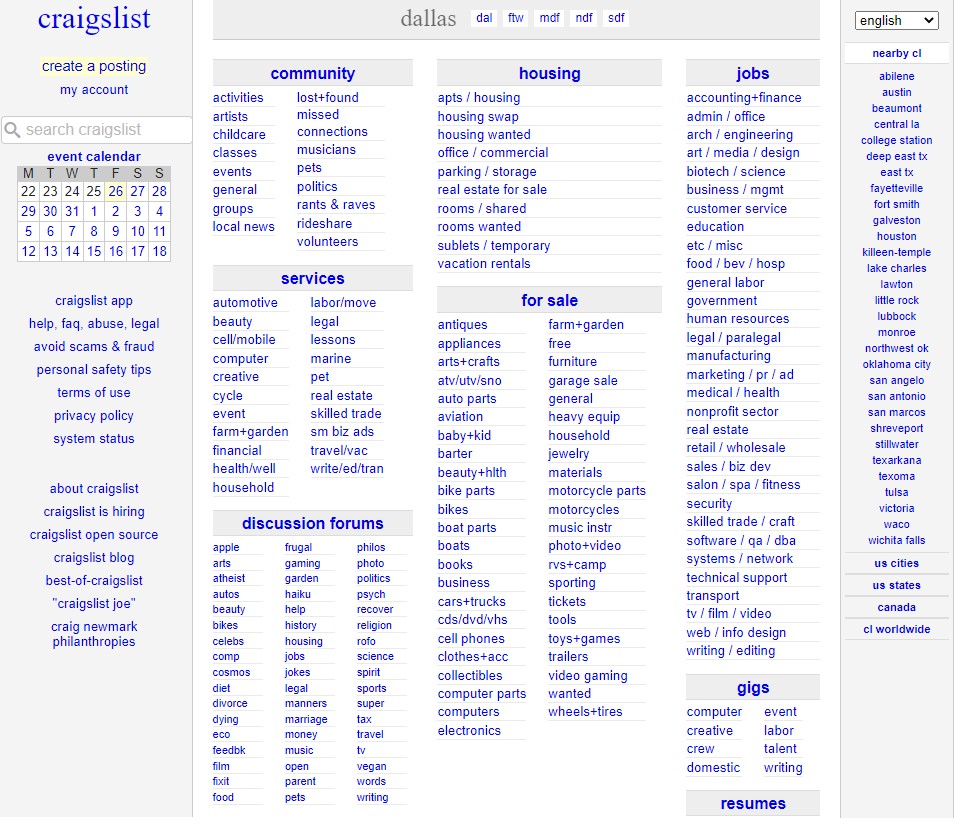Screen dimensions: 967x833
Task: View vacation rentals
Action: (x=484, y=263)
